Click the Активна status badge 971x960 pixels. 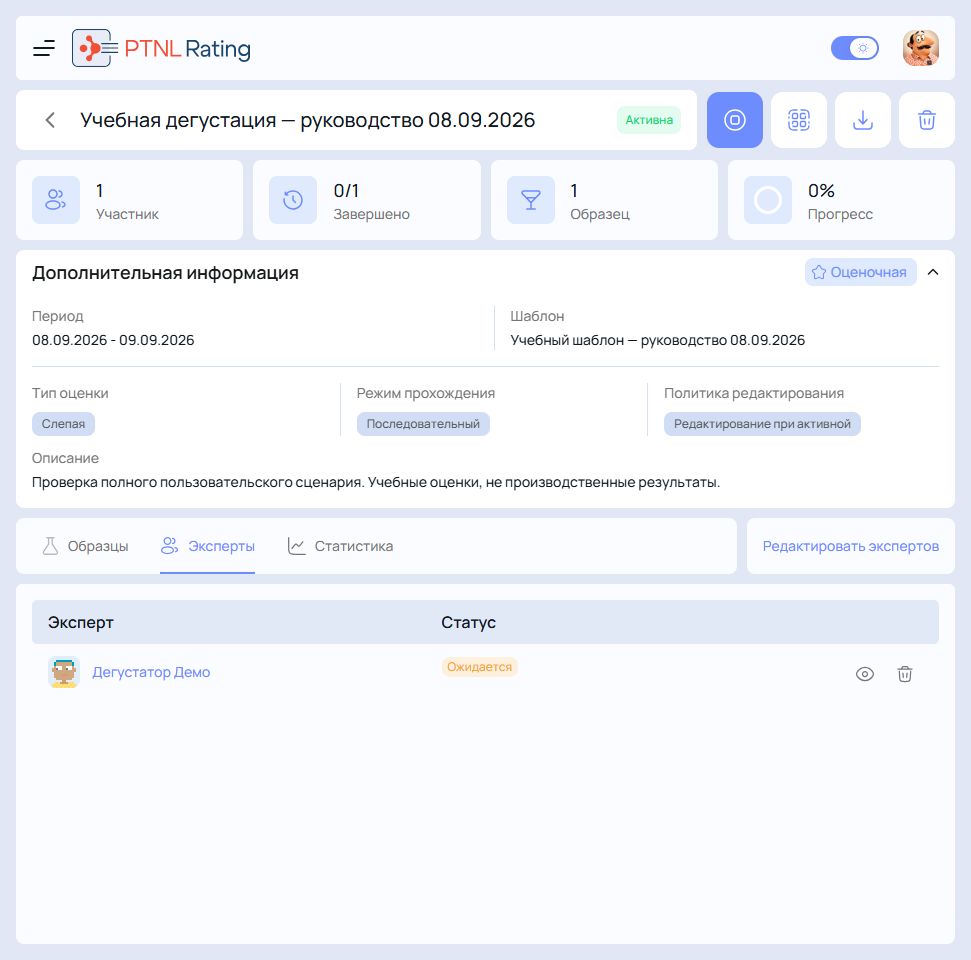[x=649, y=120]
